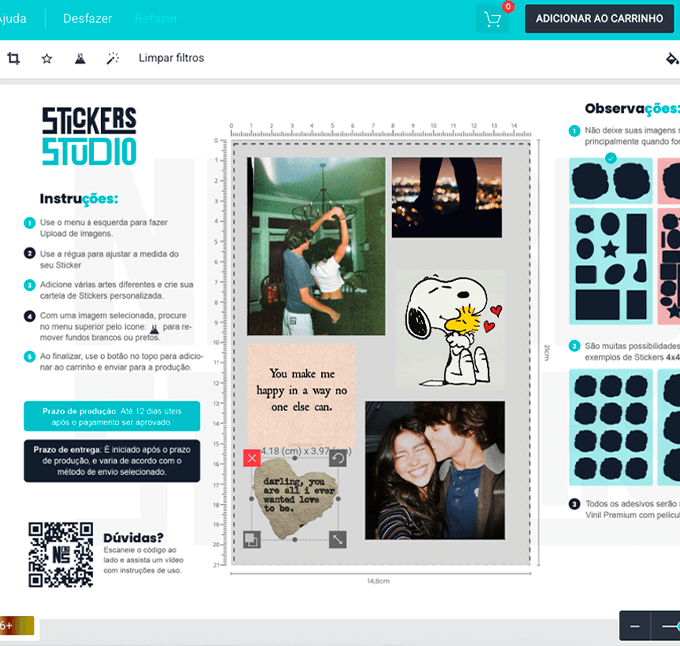Viewport: 680px width, 646px height.
Task: Delete selected sticker with red X
Action: (252, 458)
